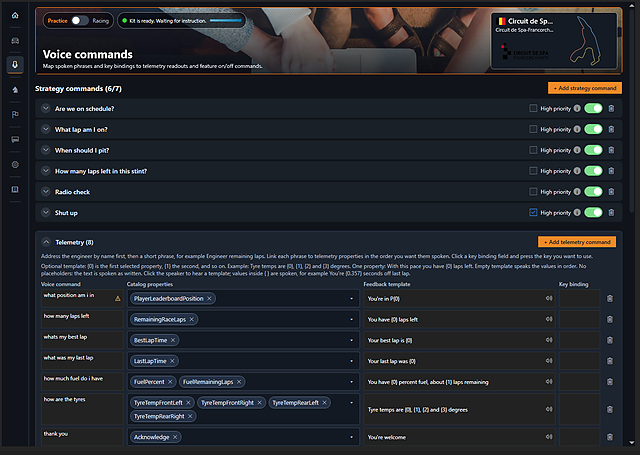Click the 'Kit is ready' status progress bar
Viewport: 640px width, 455px height.
coord(226,21)
